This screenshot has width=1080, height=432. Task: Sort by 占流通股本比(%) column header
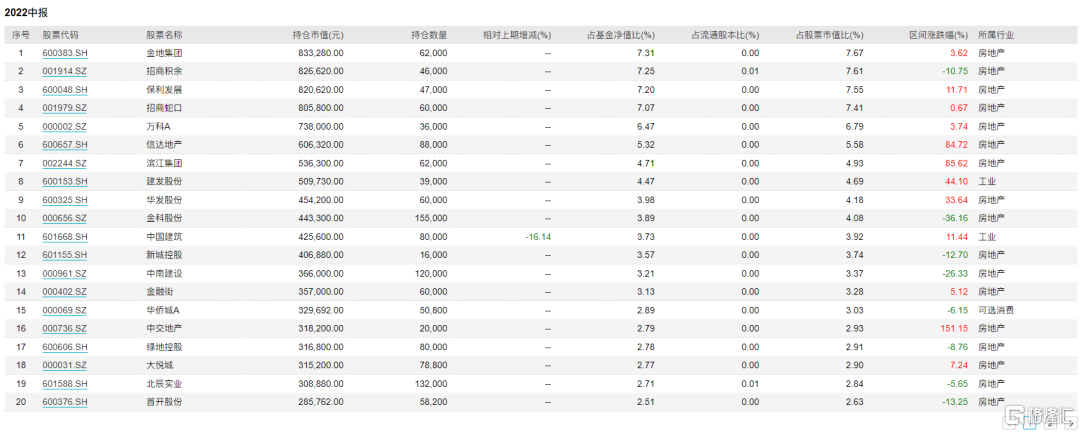click(725, 34)
